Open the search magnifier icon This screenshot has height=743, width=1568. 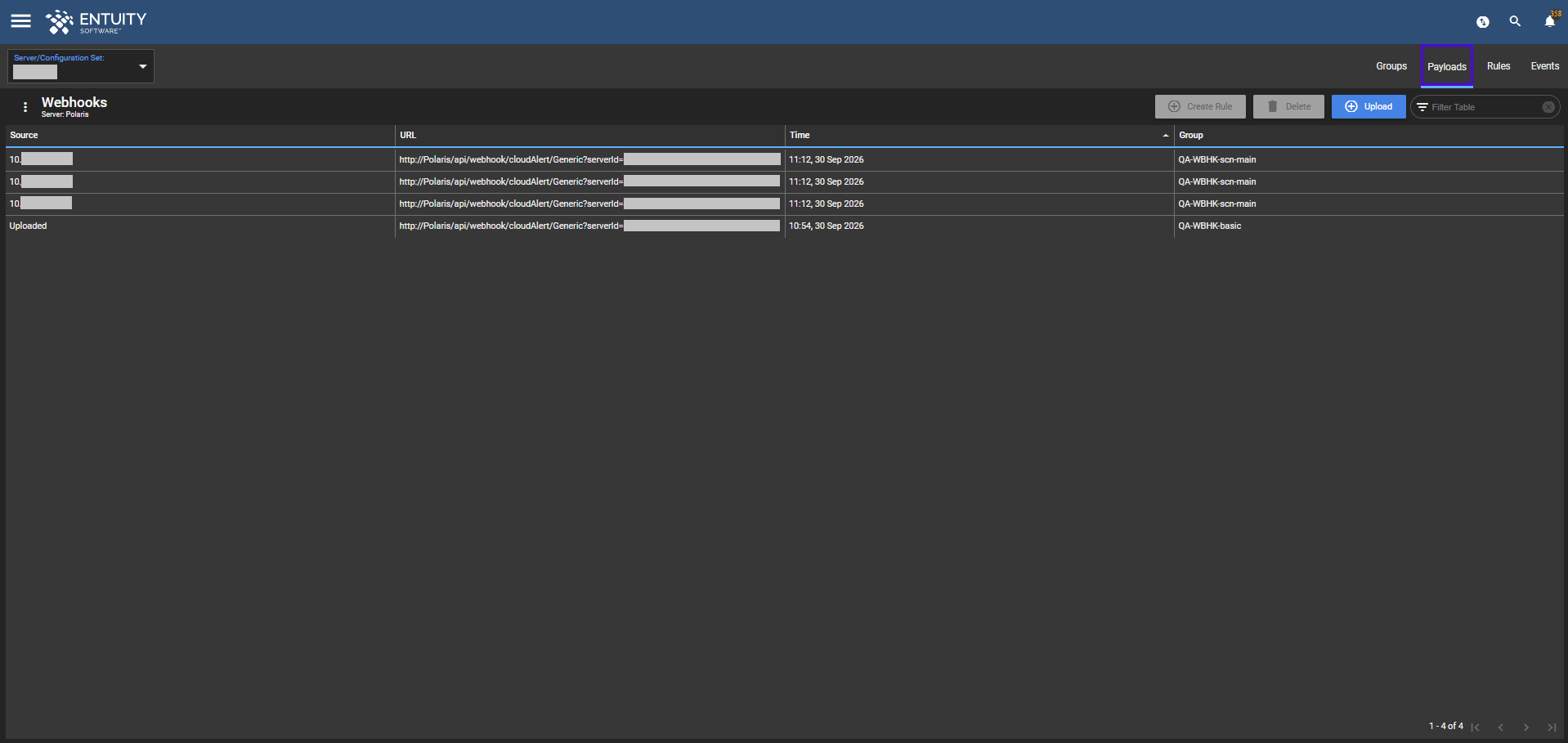click(1515, 21)
